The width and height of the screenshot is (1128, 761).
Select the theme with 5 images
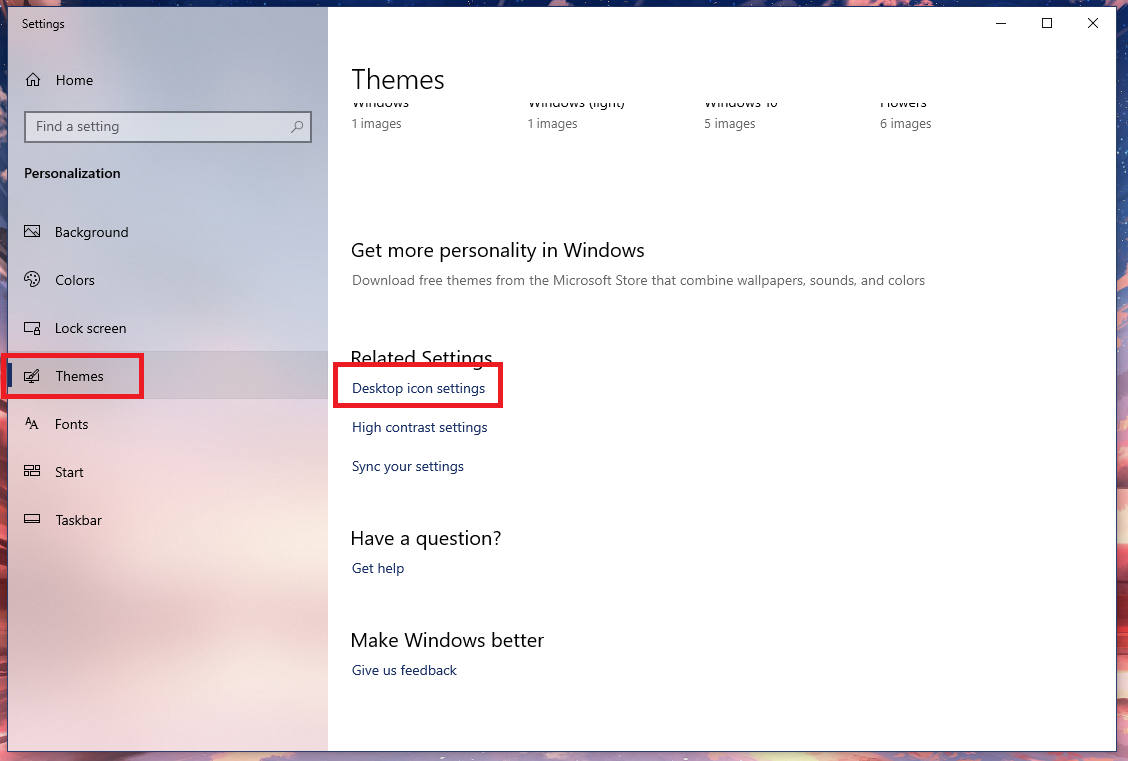click(741, 115)
